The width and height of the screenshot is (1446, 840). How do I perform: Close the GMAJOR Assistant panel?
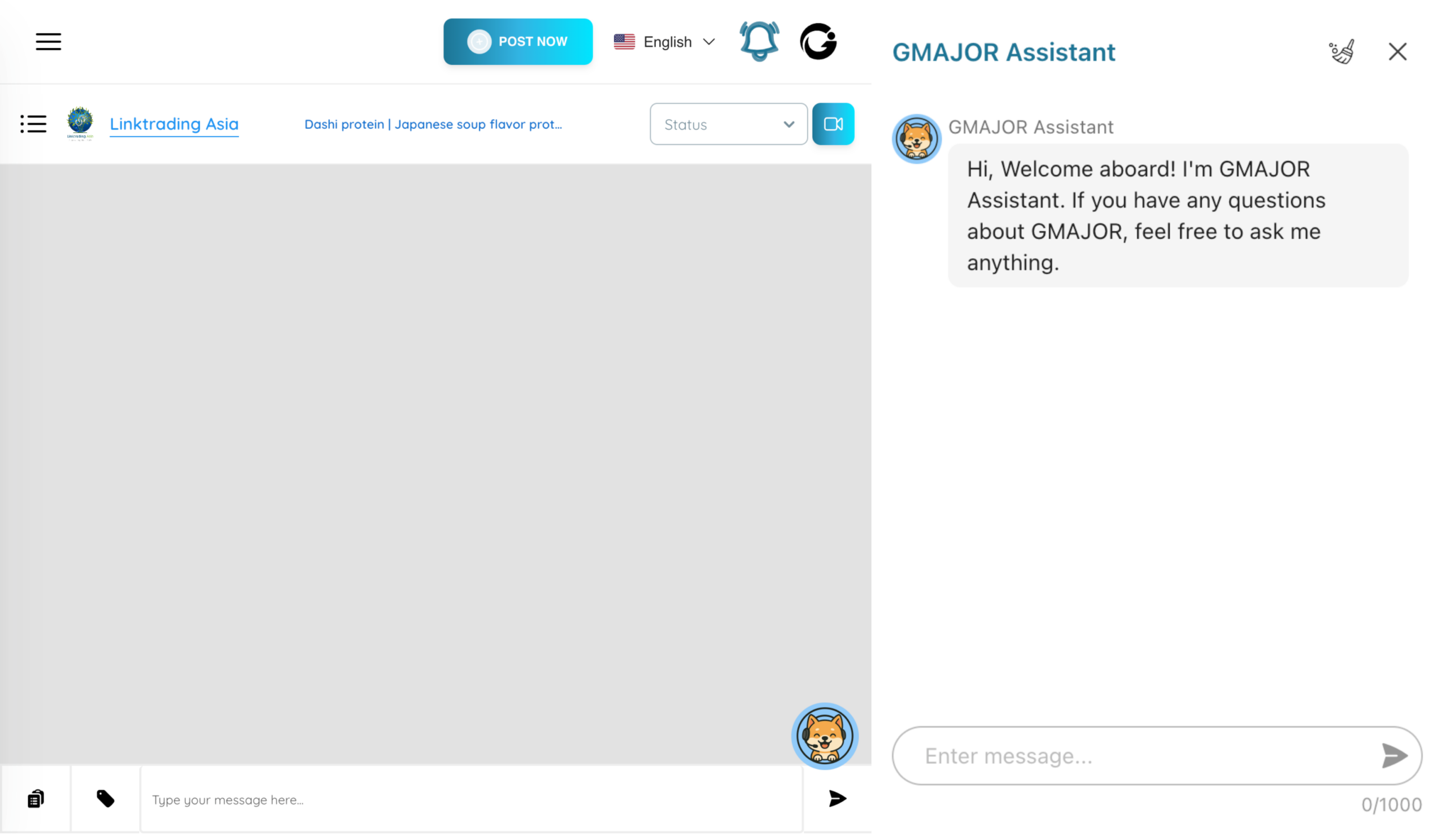(x=1397, y=51)
